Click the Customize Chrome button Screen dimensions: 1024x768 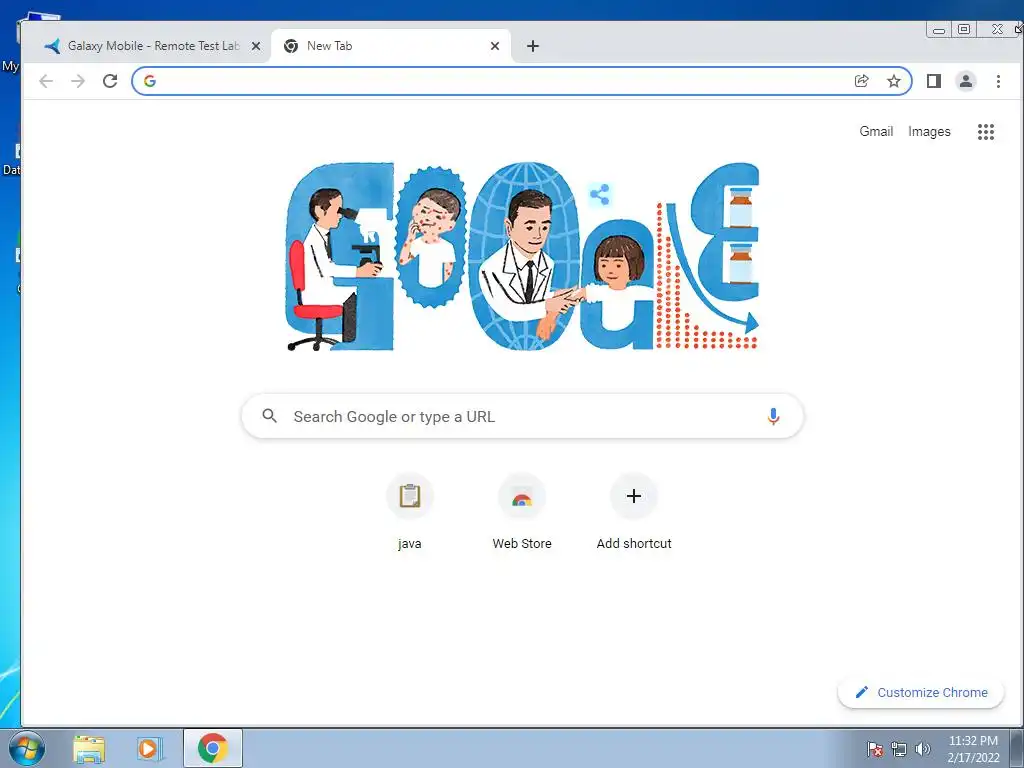(921, 692)
